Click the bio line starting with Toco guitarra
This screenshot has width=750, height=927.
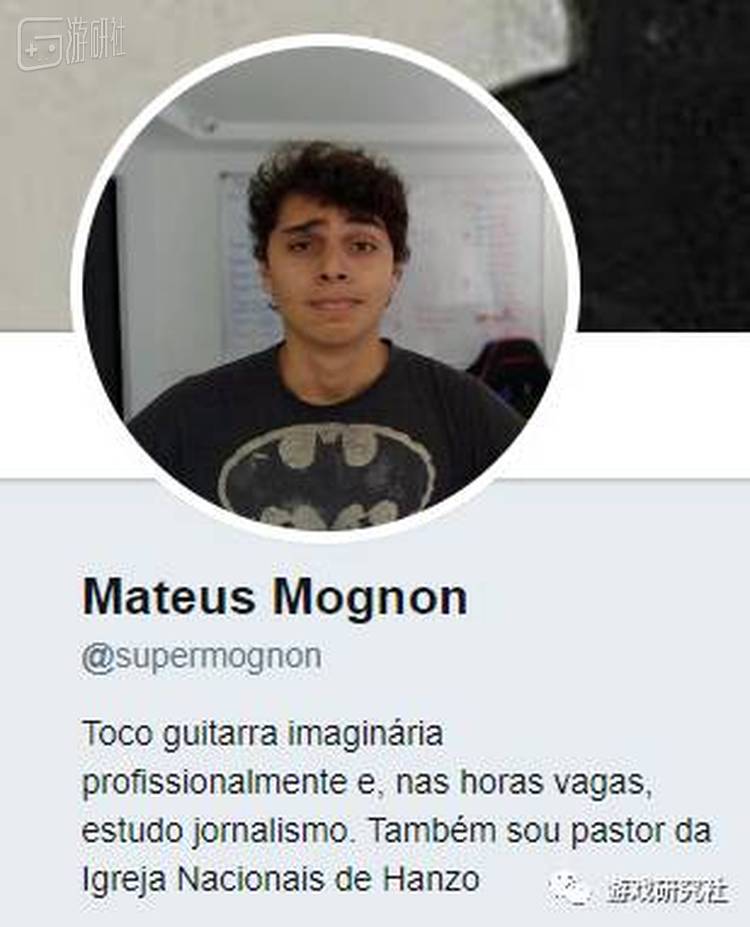[262, 735]
